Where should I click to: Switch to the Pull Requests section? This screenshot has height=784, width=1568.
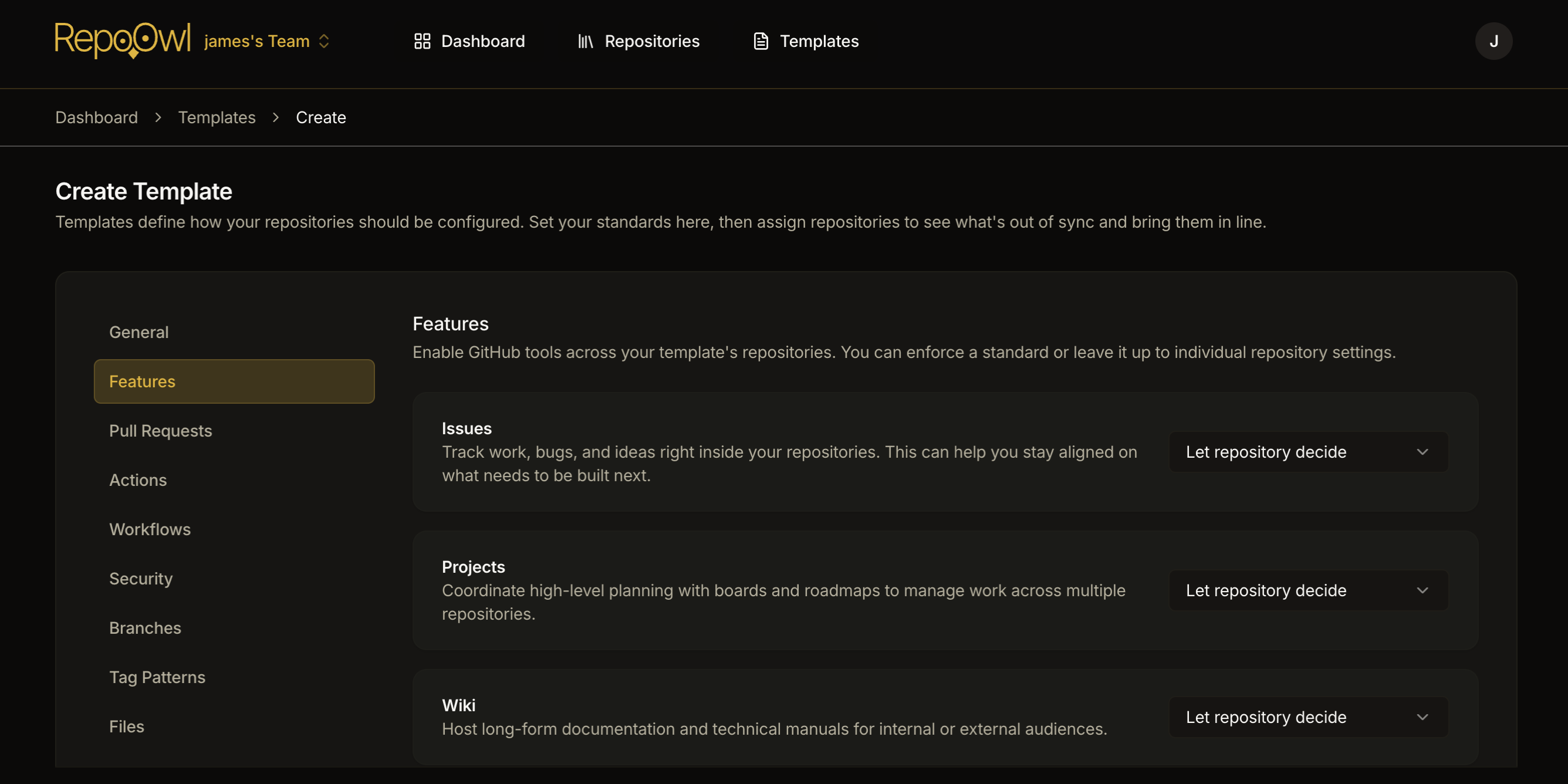click(x=160, y=430)
